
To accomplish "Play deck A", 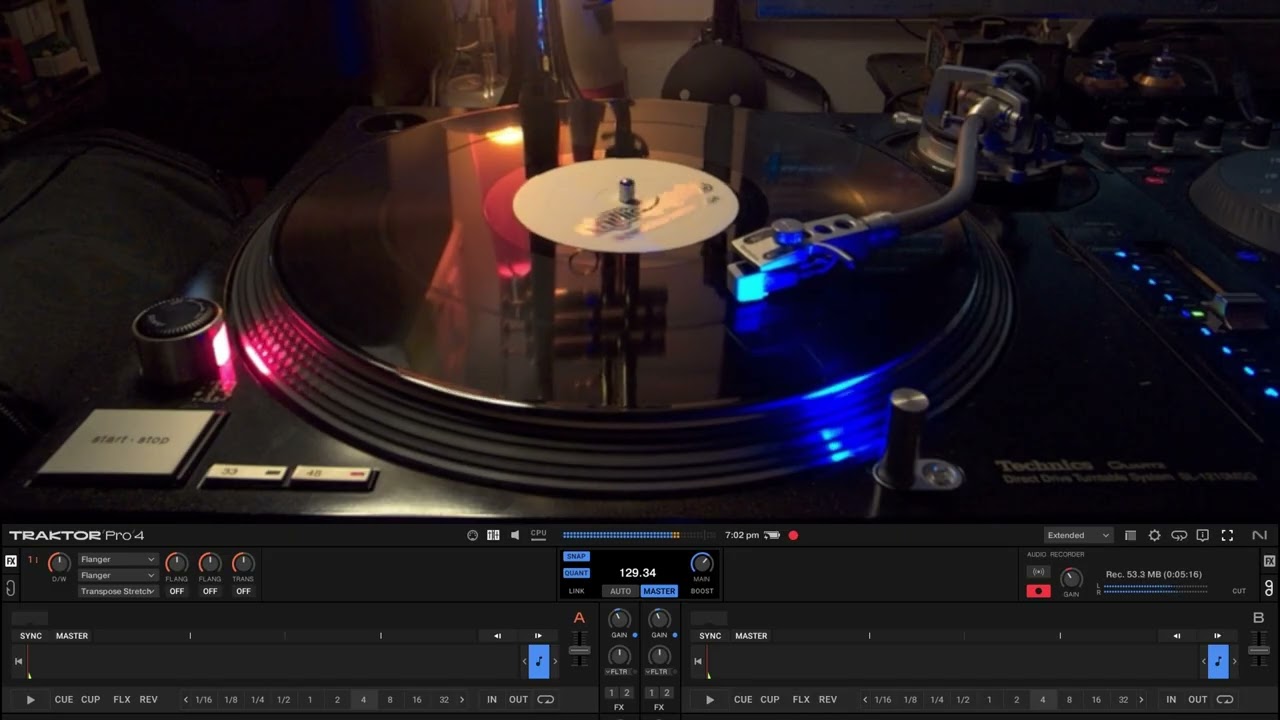I will 30,700.
